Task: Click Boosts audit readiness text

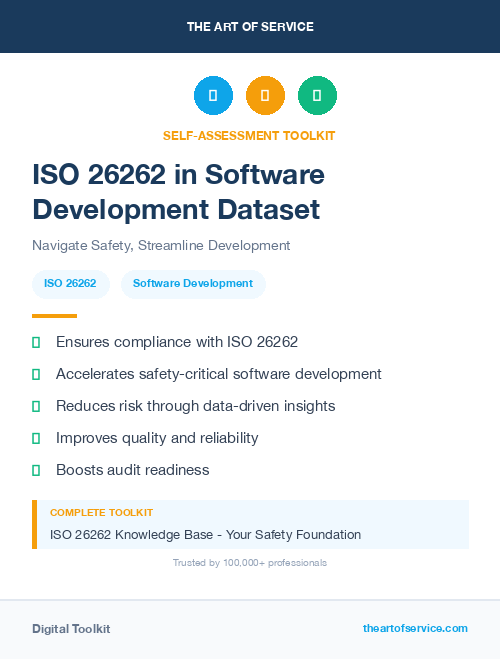Action: [x=133, y=470]
